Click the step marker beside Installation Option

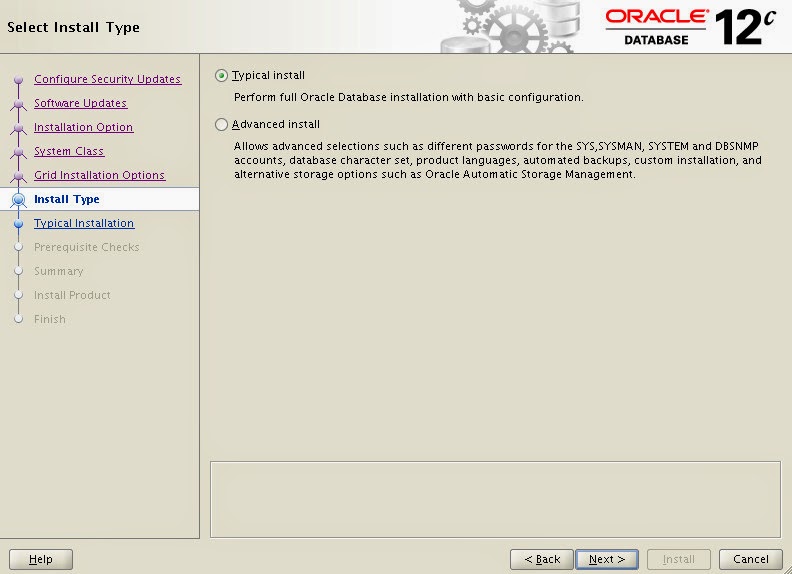(19, 128)
